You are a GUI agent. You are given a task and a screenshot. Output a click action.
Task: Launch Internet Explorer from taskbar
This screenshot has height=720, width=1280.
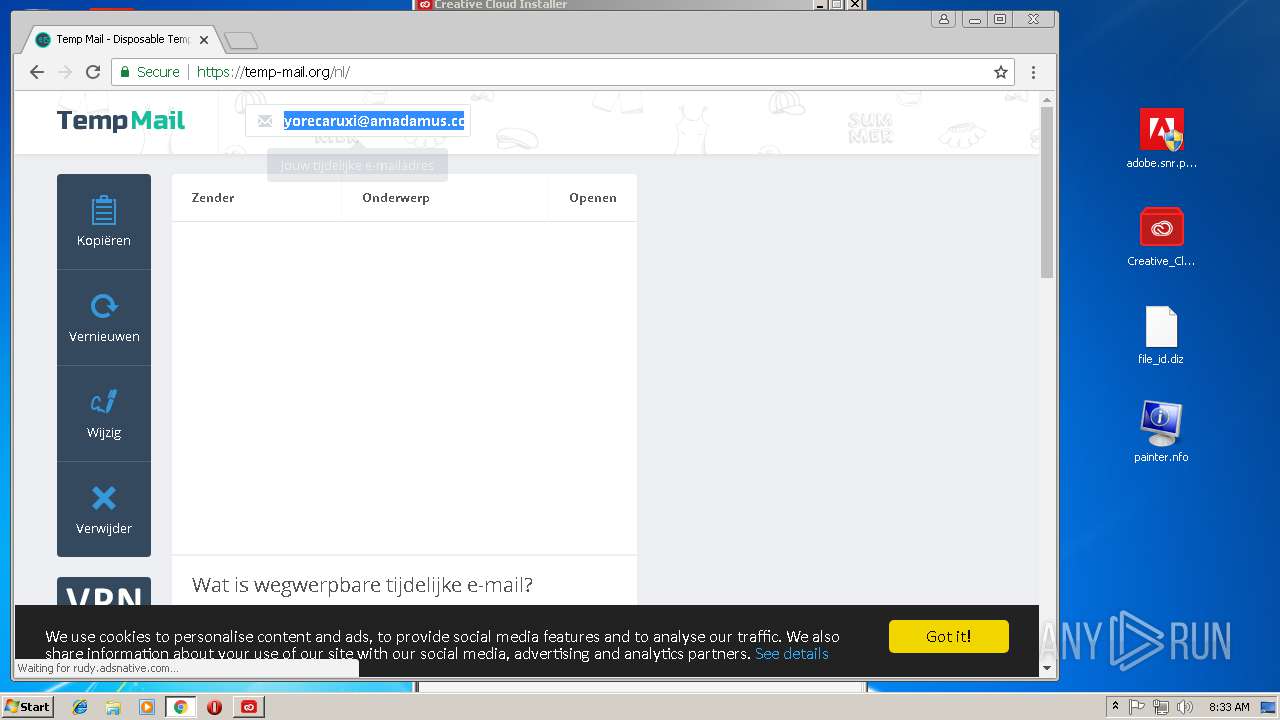point(80,707)
